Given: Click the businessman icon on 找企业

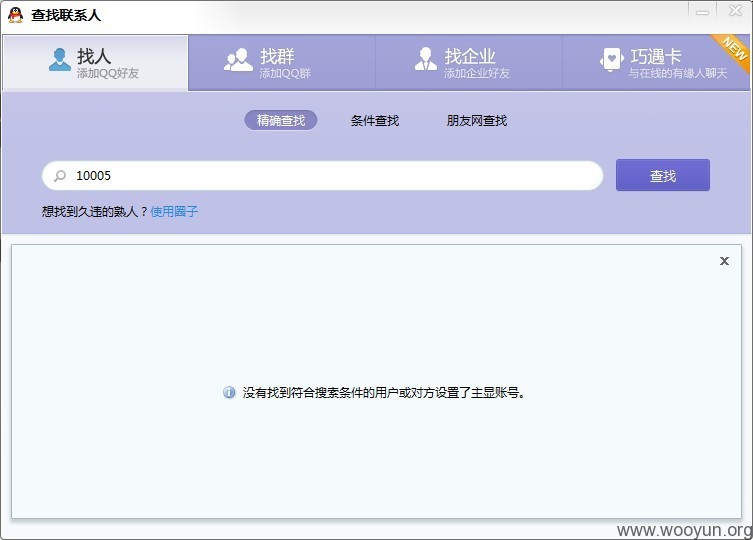Looking at the screenshot, I should [425, 59].
